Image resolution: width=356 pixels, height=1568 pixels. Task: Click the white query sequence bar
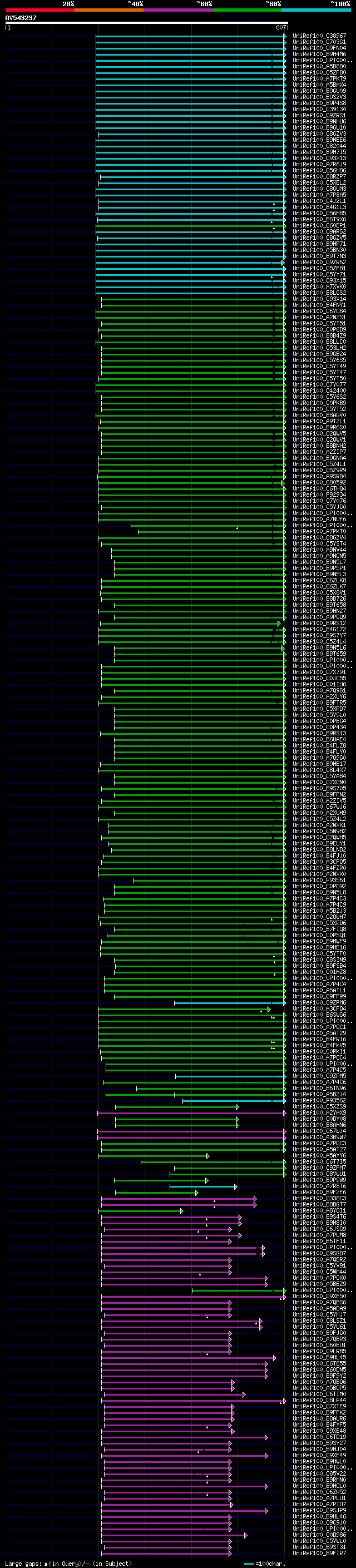click(x=147, y=23)
